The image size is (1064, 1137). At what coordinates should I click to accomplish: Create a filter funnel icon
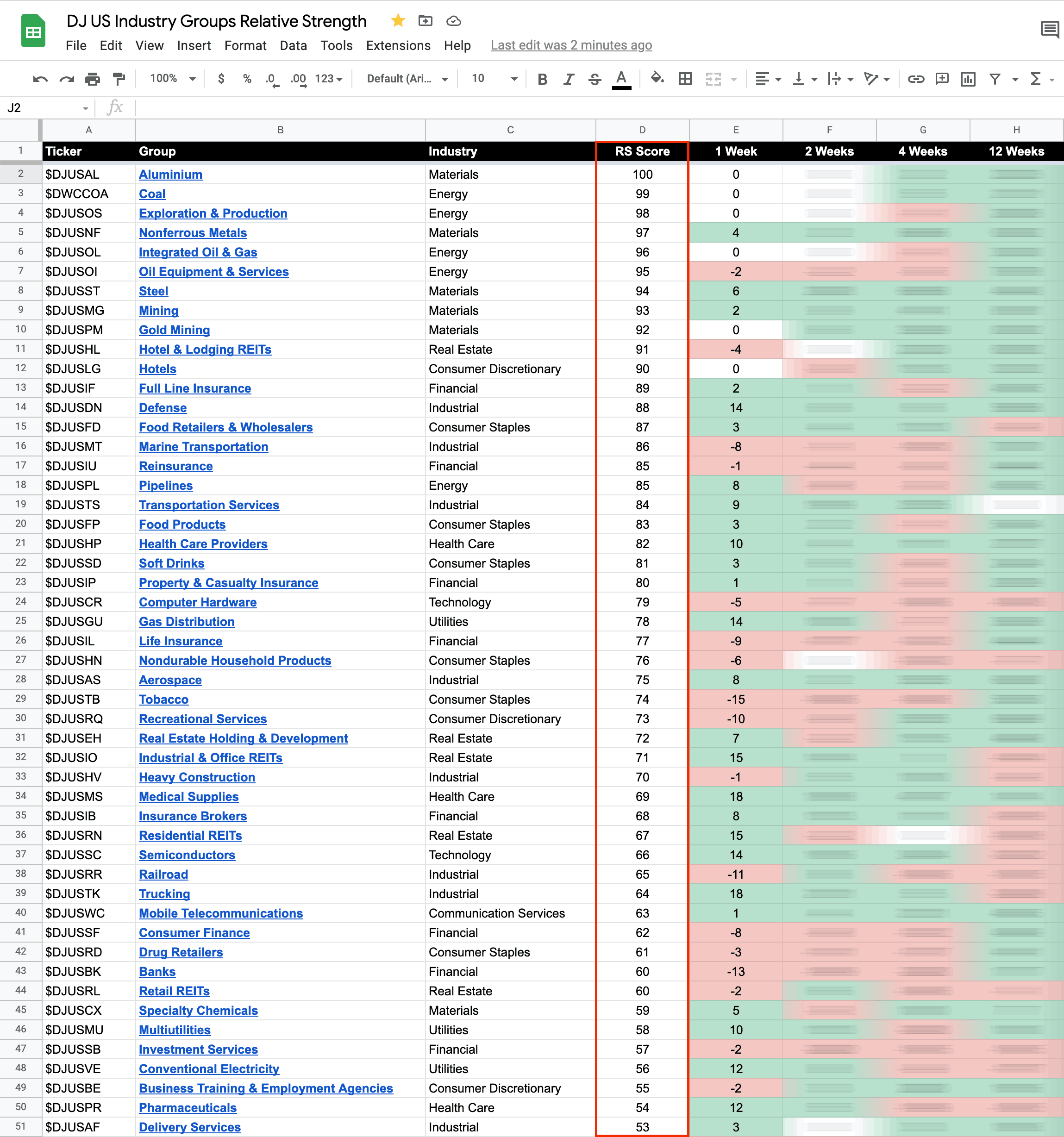(995, 79)
